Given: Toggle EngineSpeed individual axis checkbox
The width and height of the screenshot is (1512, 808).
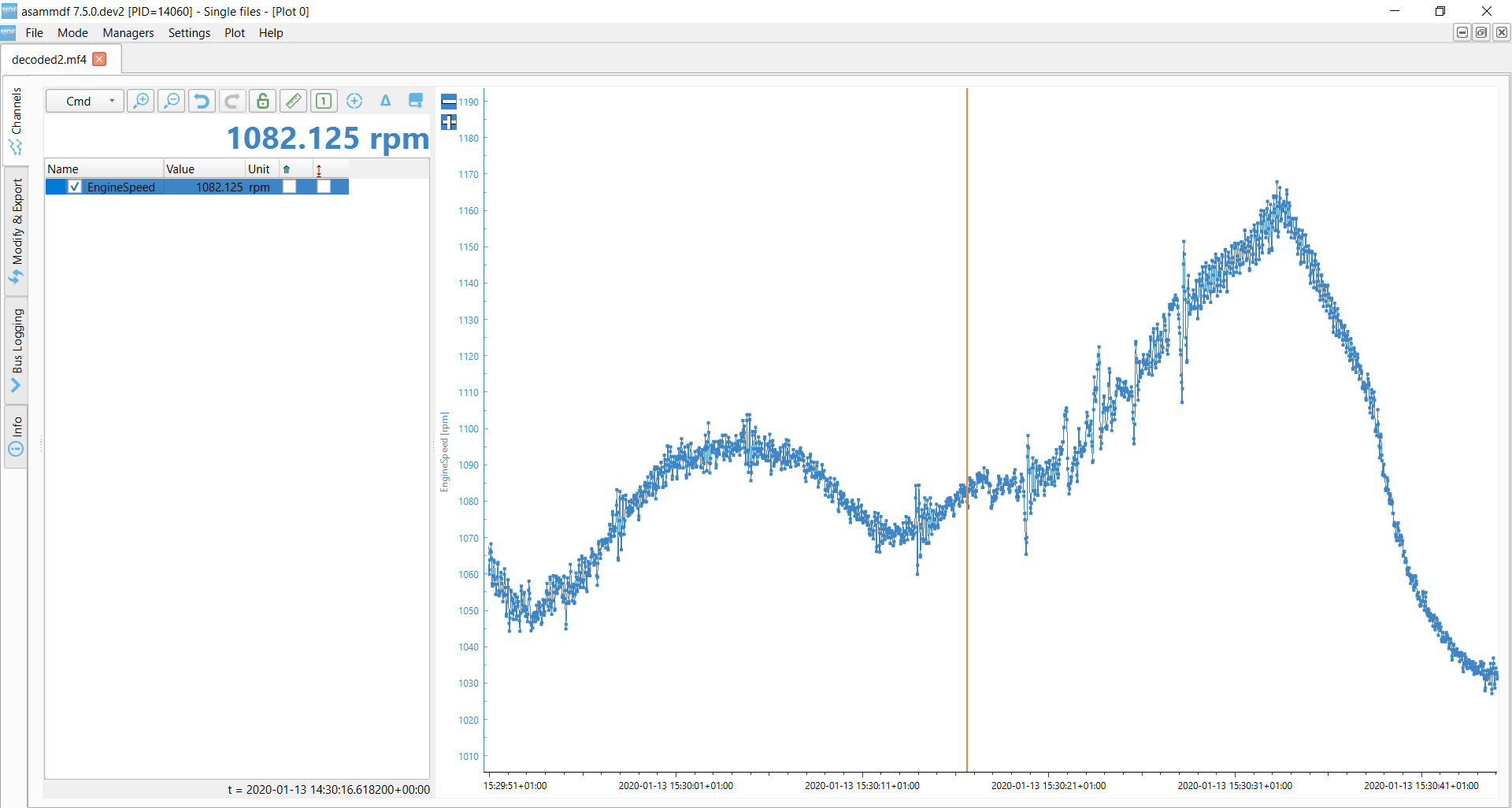Looking at the screenshot, I should tap(324, 187).
